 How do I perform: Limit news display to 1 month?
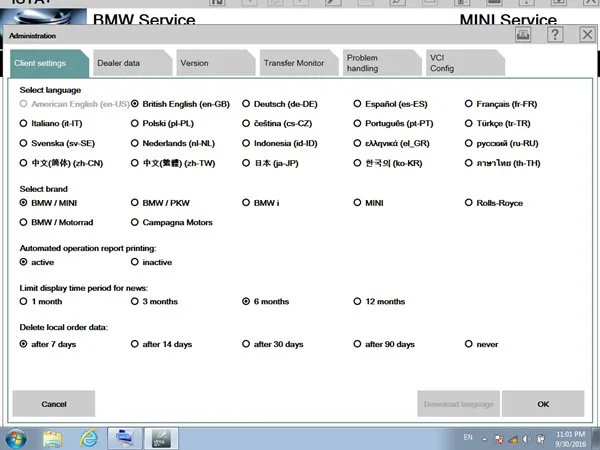(41, 302)
